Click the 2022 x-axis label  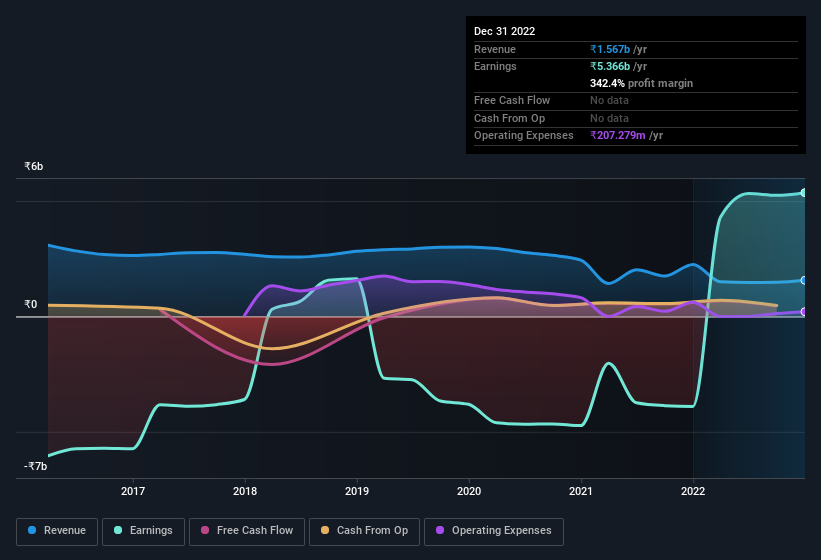pyautogui.click(x=693, y=491)
